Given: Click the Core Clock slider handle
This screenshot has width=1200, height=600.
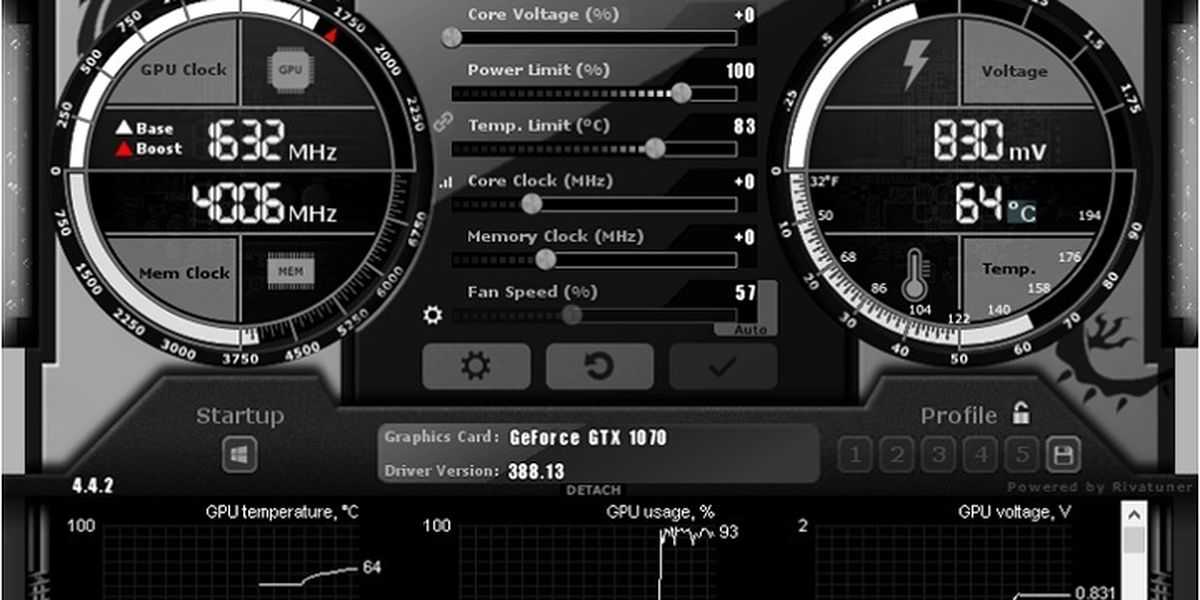Looking at the screenshot, I should [532, 204].
